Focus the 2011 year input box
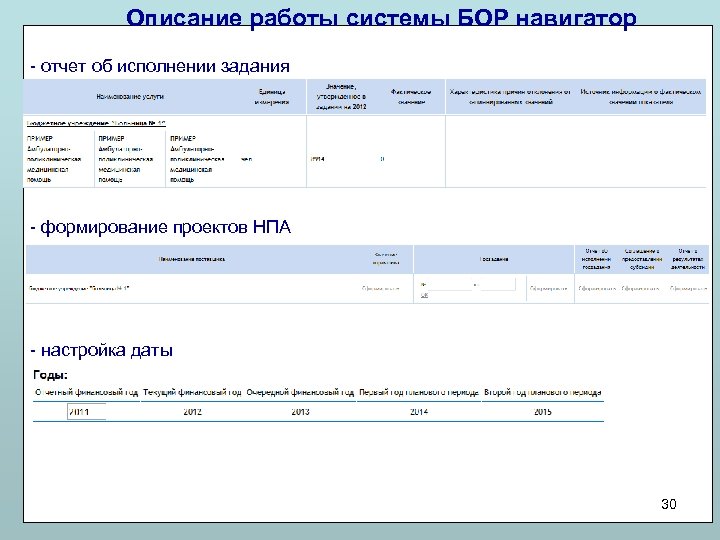Viewport: 720px width, 540px height. 86,411
